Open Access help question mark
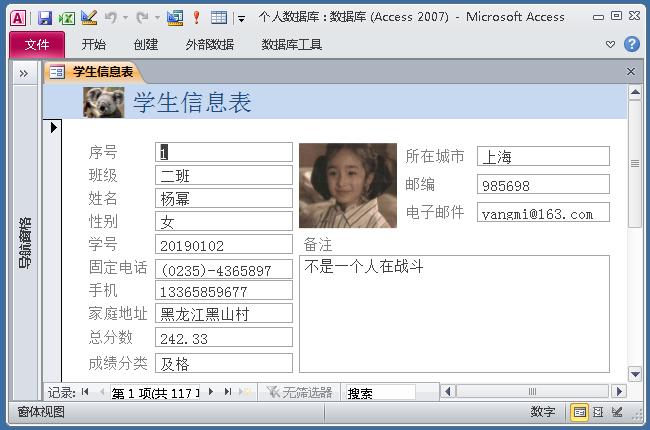Viewport: 650px width, 430px height. [632, 44]
